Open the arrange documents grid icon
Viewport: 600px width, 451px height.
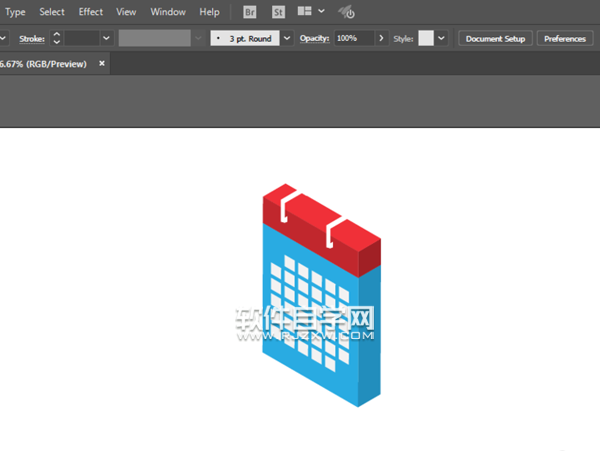[x=305, y=12]
